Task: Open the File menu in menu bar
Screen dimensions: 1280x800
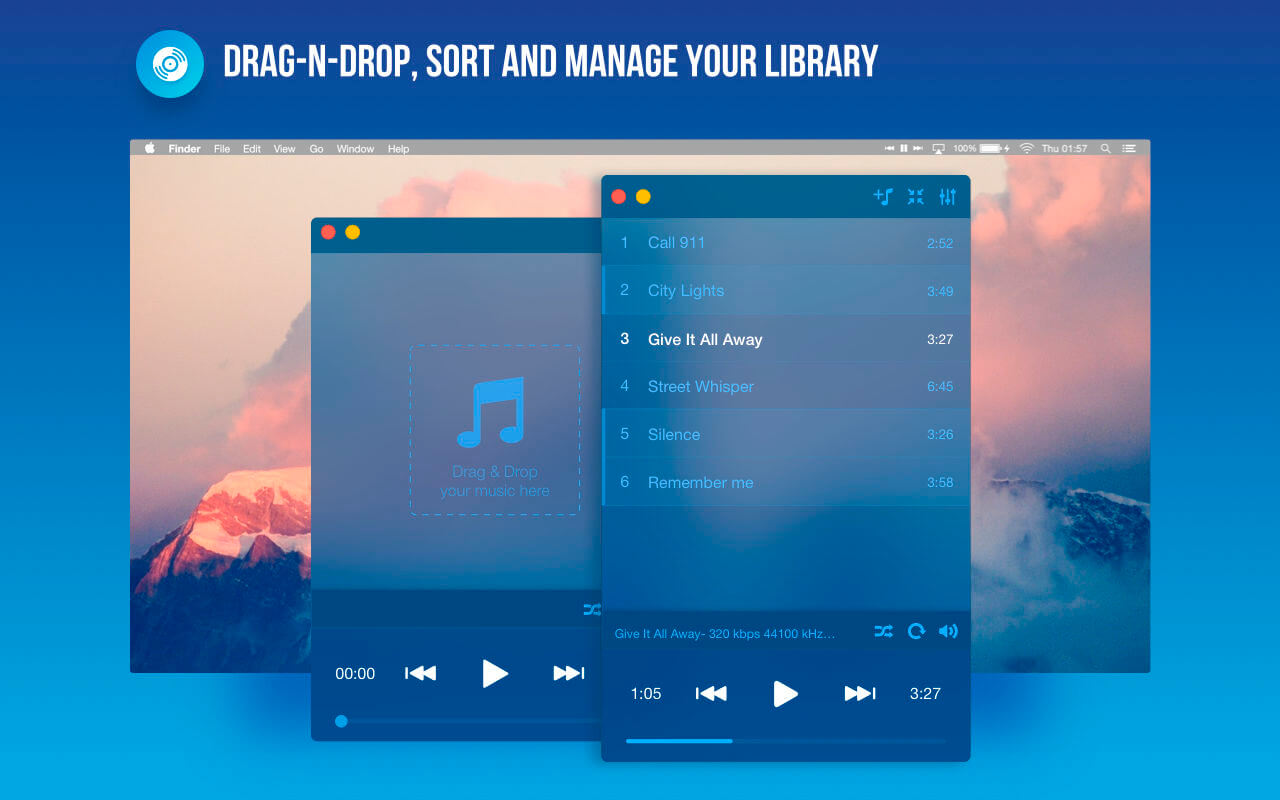Action: (x=222, y=148)
